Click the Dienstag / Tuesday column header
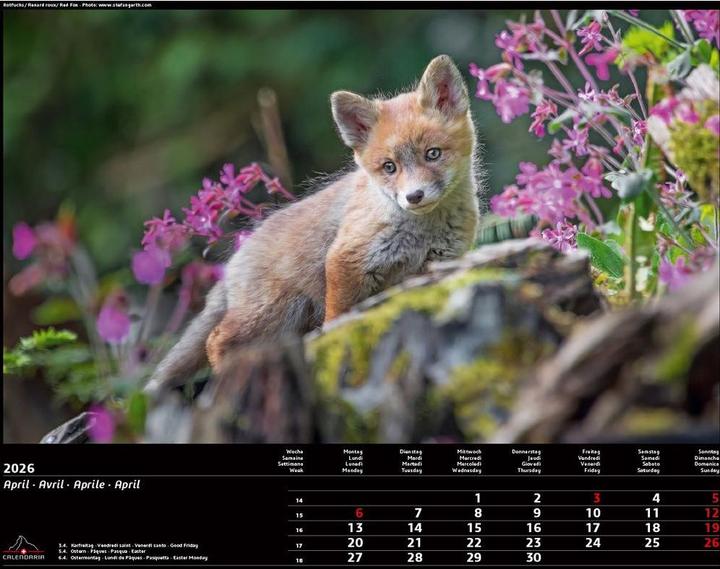Image resolution: width=720 pixels, height=569 pixels. pos(411,461)
